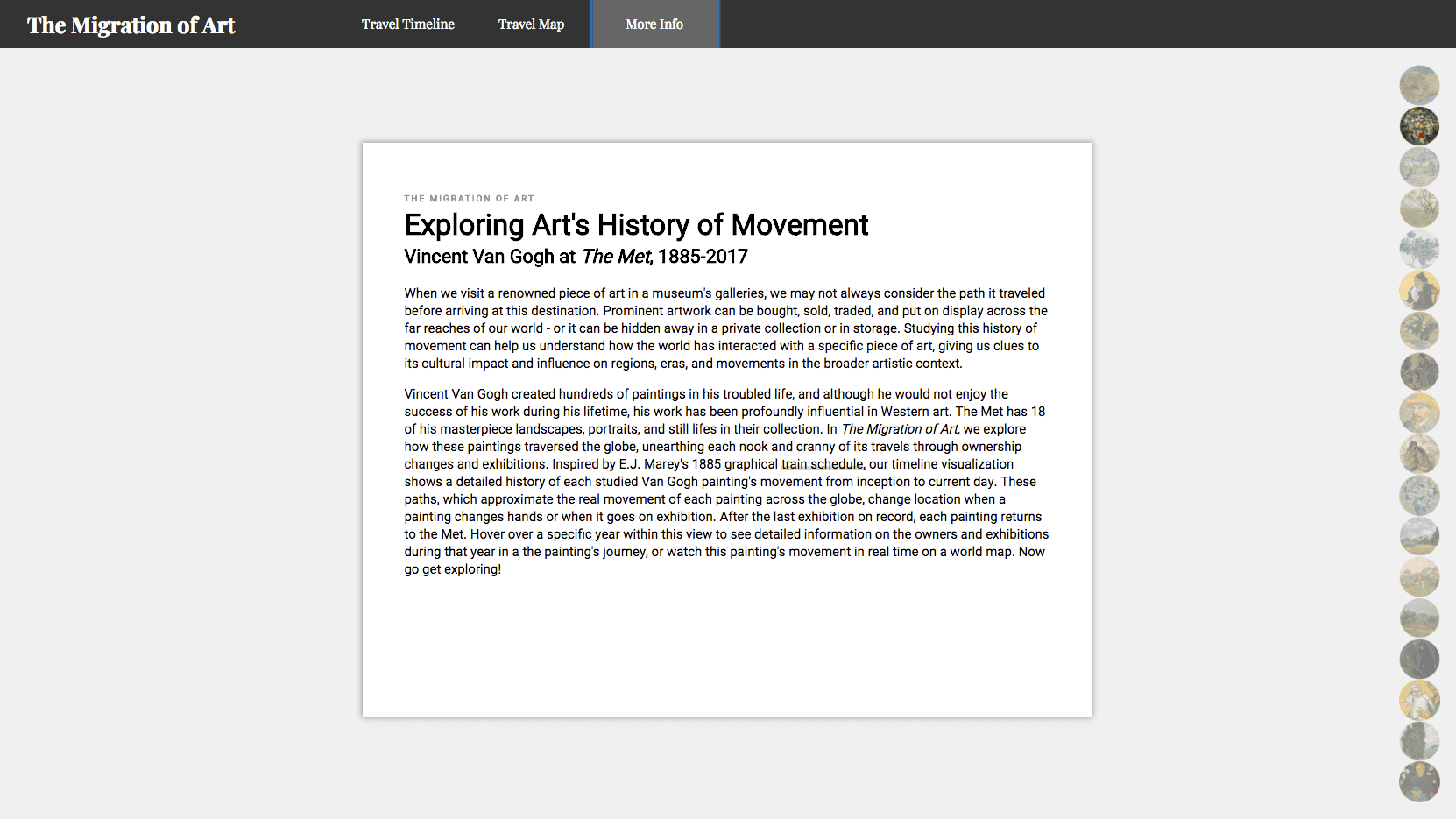Image resolution: width=1456 pixels, height=819 pixels.
Task: Select the tall Cypresses painting thumbnail
Action: tap(1419, 741)
